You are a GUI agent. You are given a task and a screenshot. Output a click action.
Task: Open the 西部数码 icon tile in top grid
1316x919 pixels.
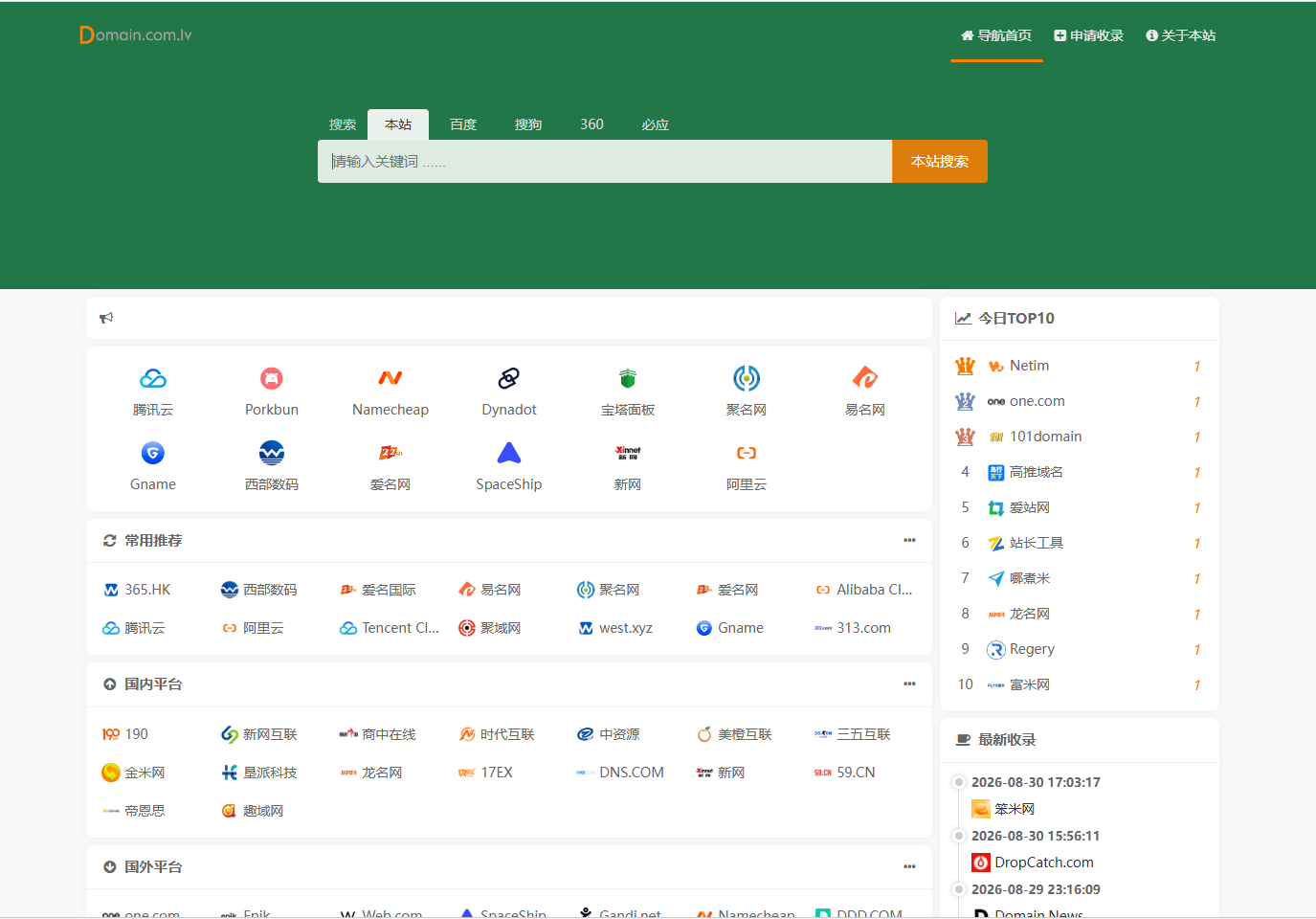(x=272, y=466)
